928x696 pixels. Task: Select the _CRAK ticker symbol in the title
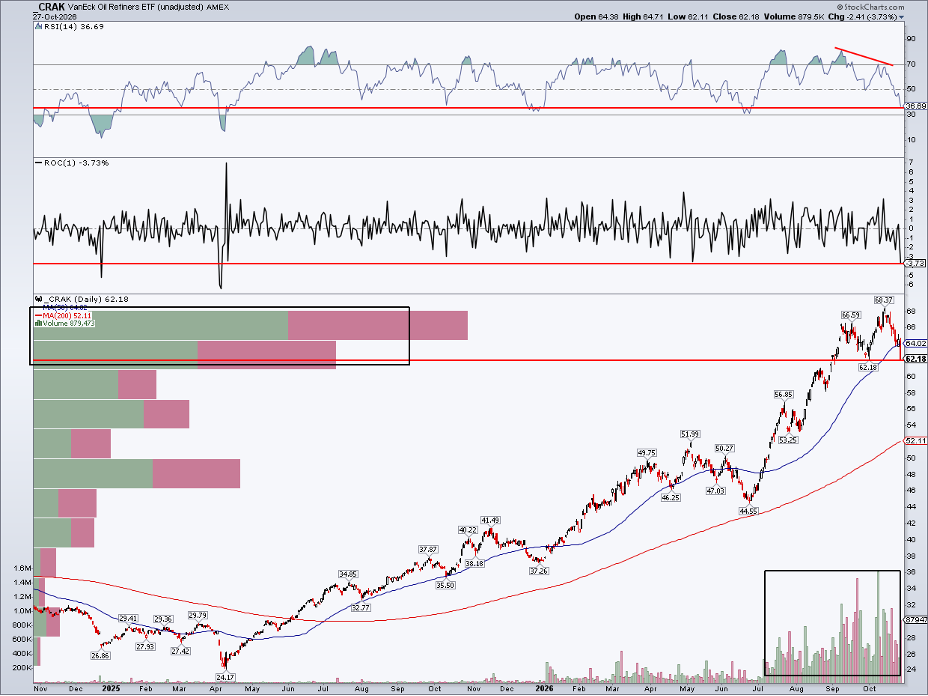49,8
